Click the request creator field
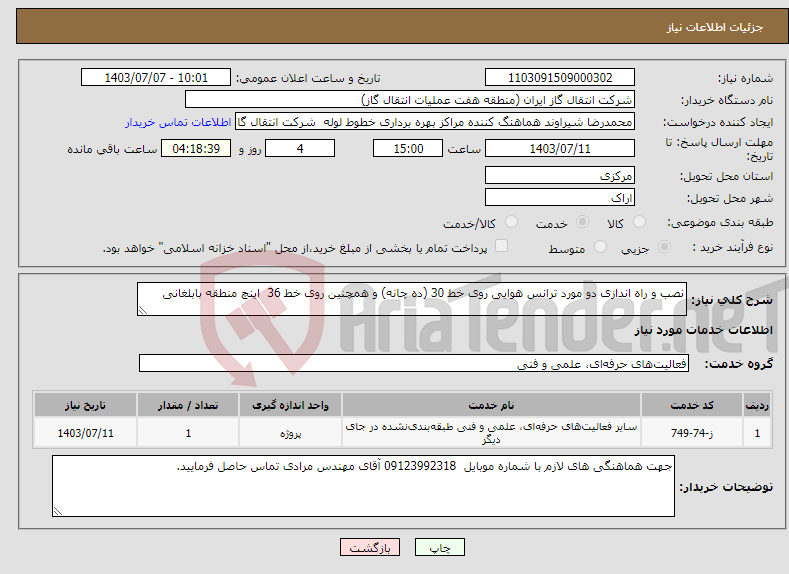Screen dimensions: 789x574 point(435,122)
